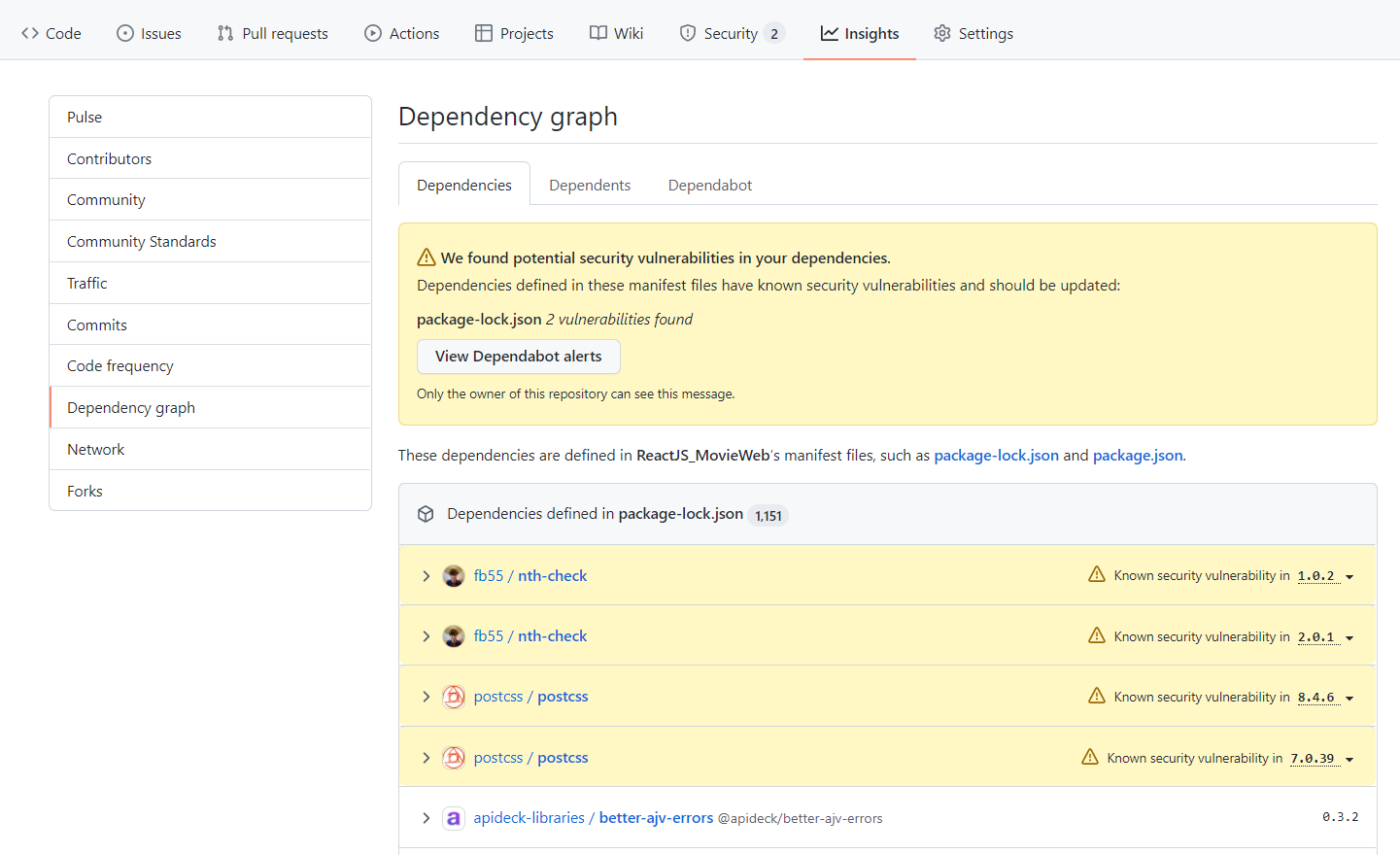Click postcss logo in the 8.4.6 row

[454, 697]
